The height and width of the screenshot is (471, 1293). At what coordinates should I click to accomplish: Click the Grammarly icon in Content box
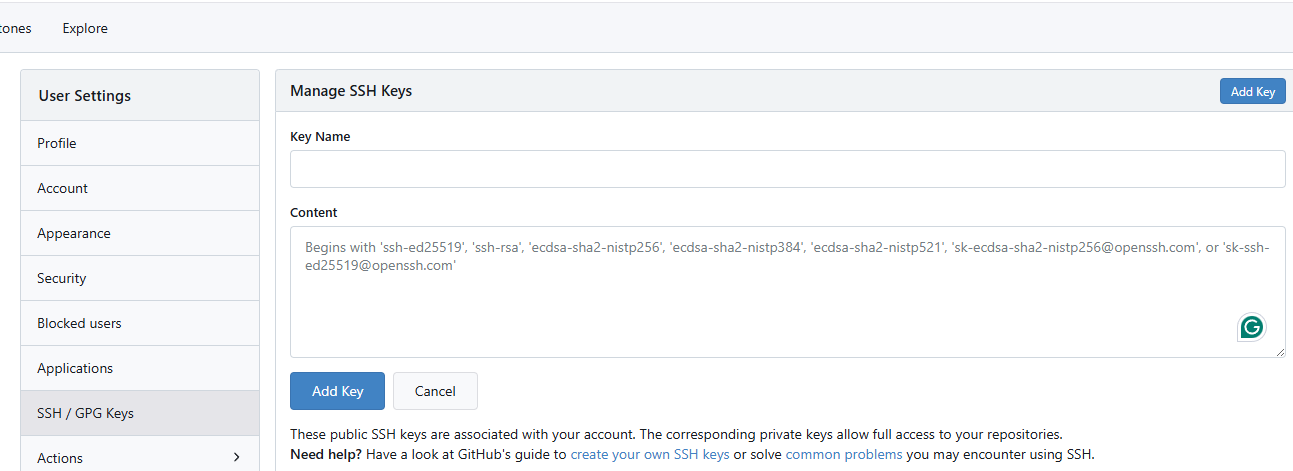tap(1251, 327)
